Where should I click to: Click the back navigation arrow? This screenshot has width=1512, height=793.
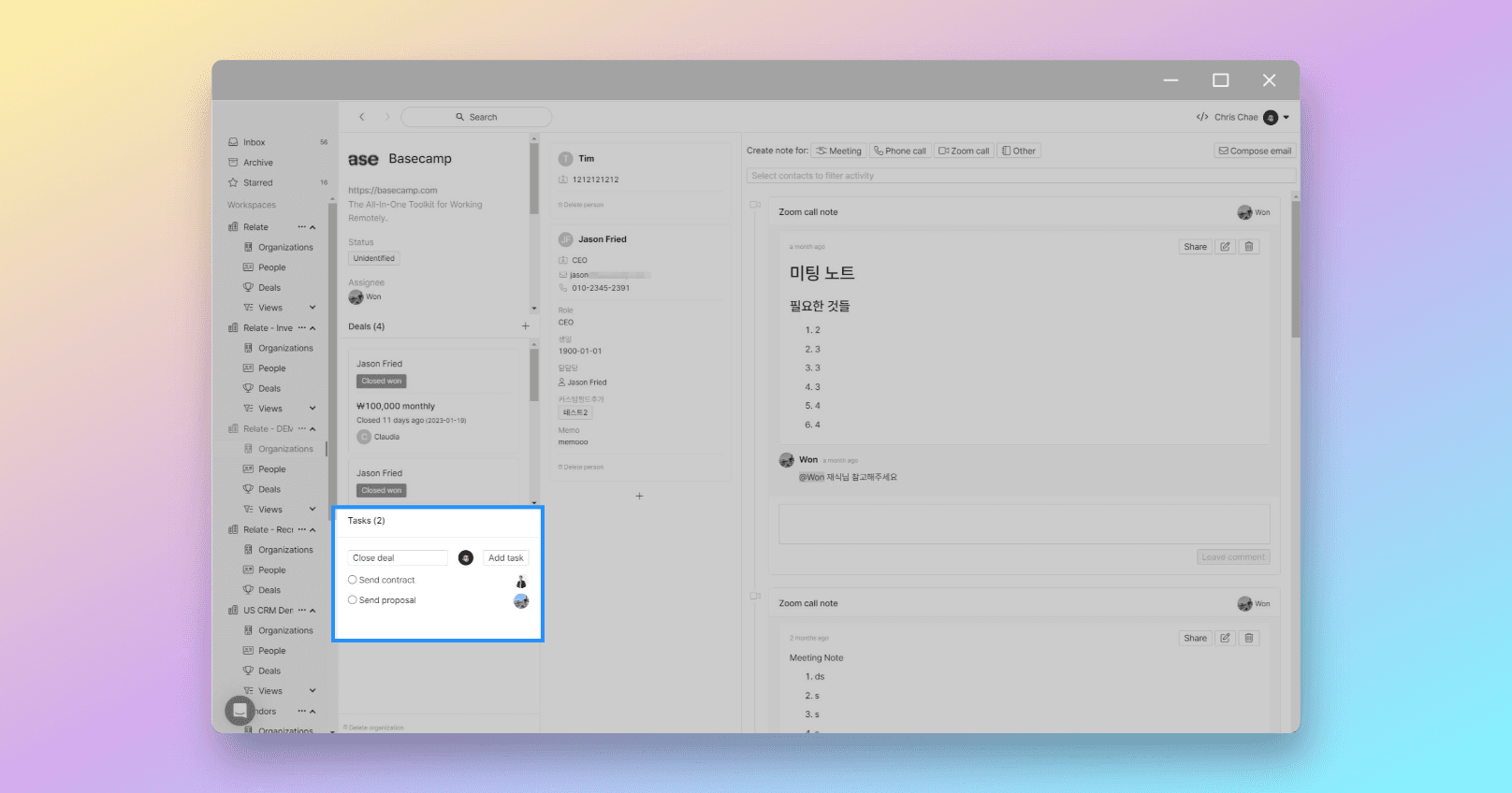pos(362,117)
